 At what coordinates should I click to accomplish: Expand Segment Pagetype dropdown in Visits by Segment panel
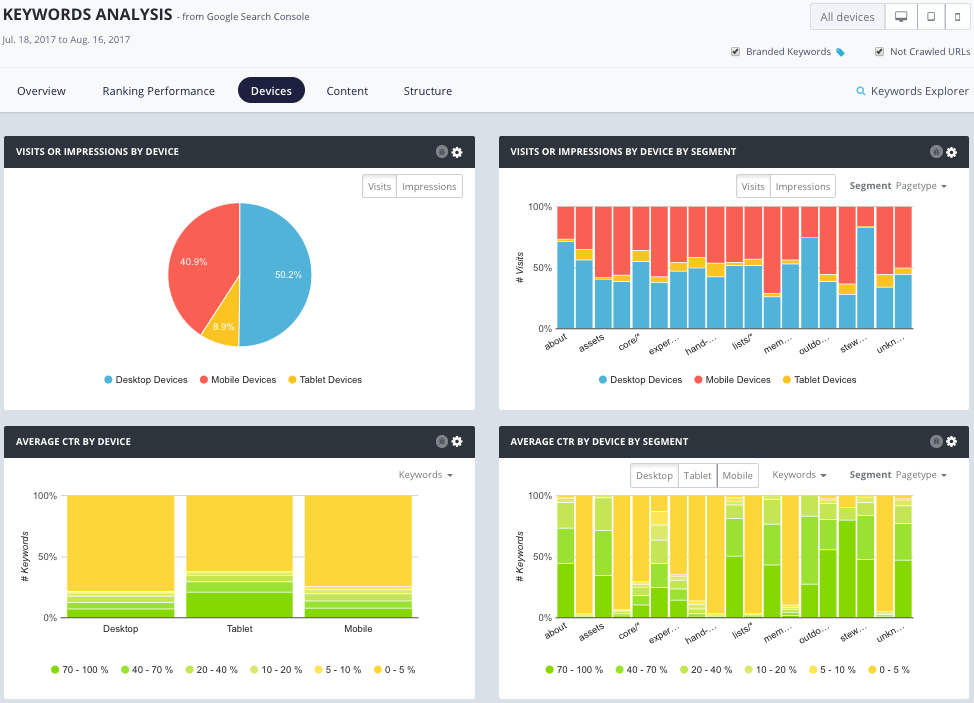897,186
